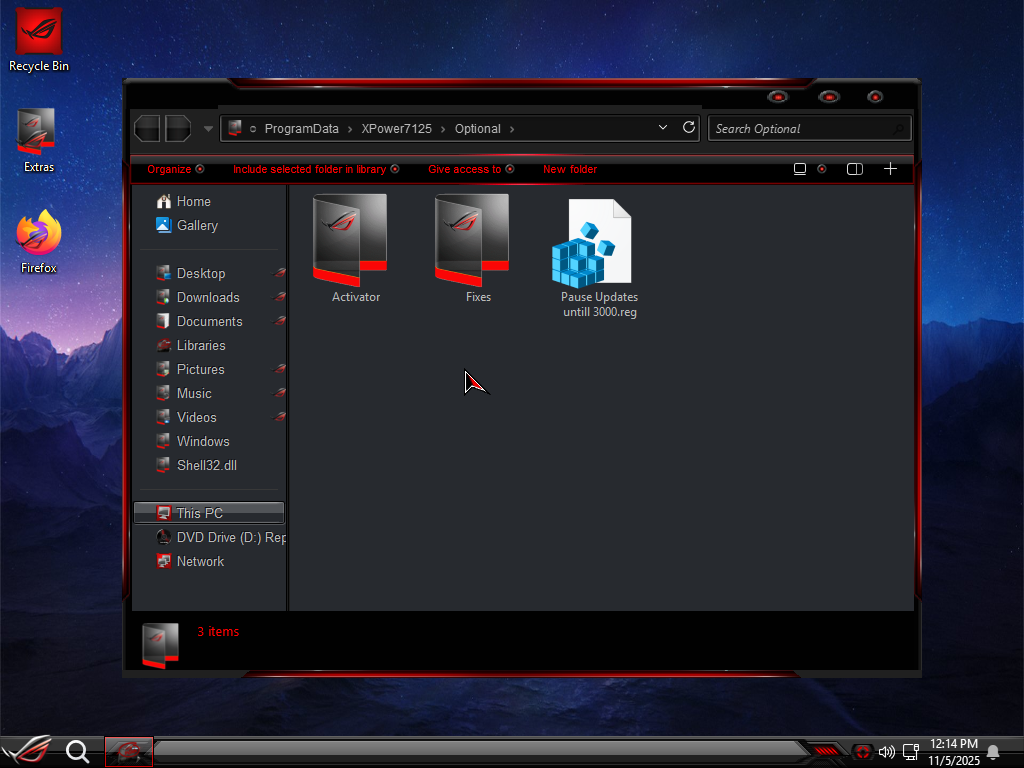Open the notifications bell icon
This screenshot has height=768, width=1024.
click(x=993, y=752)
